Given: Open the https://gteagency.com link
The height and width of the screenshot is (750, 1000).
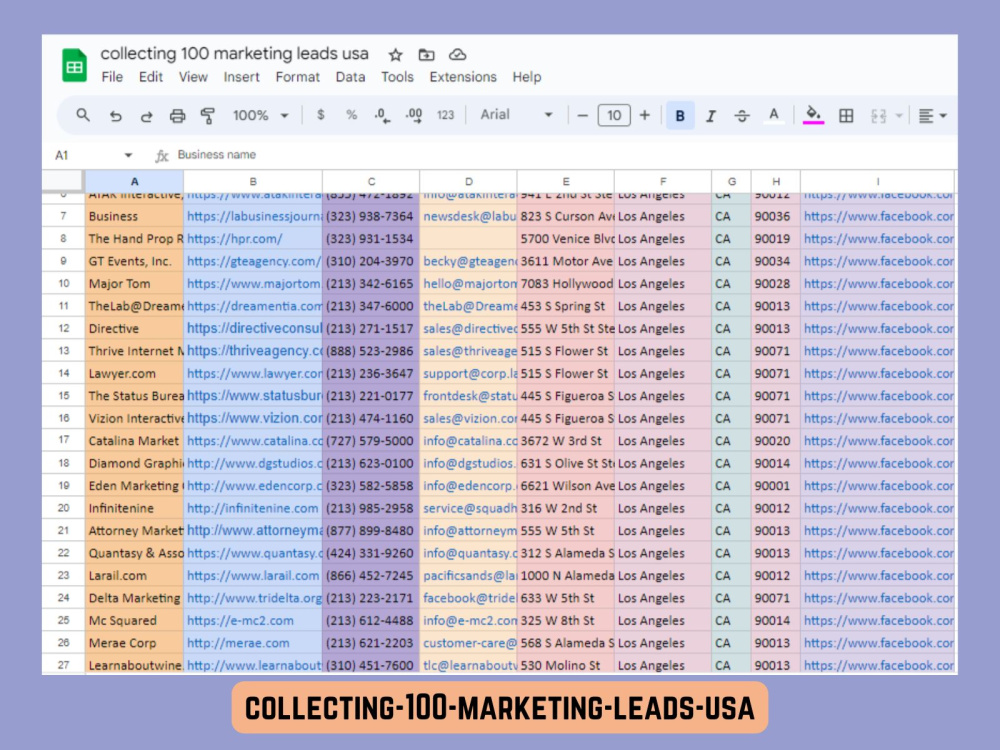Looking at the screenshot, I should [x=254, y=261].
